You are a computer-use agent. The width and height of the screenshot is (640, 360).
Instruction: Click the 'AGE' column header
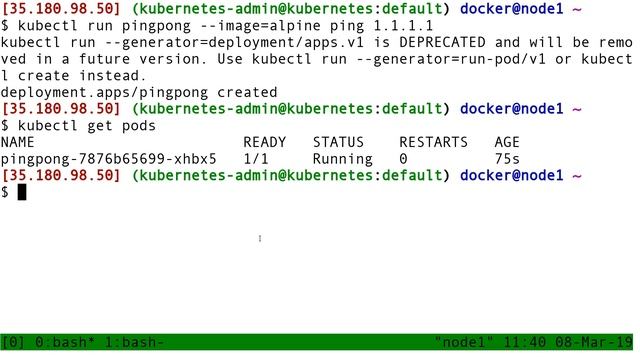click(507, 142)
